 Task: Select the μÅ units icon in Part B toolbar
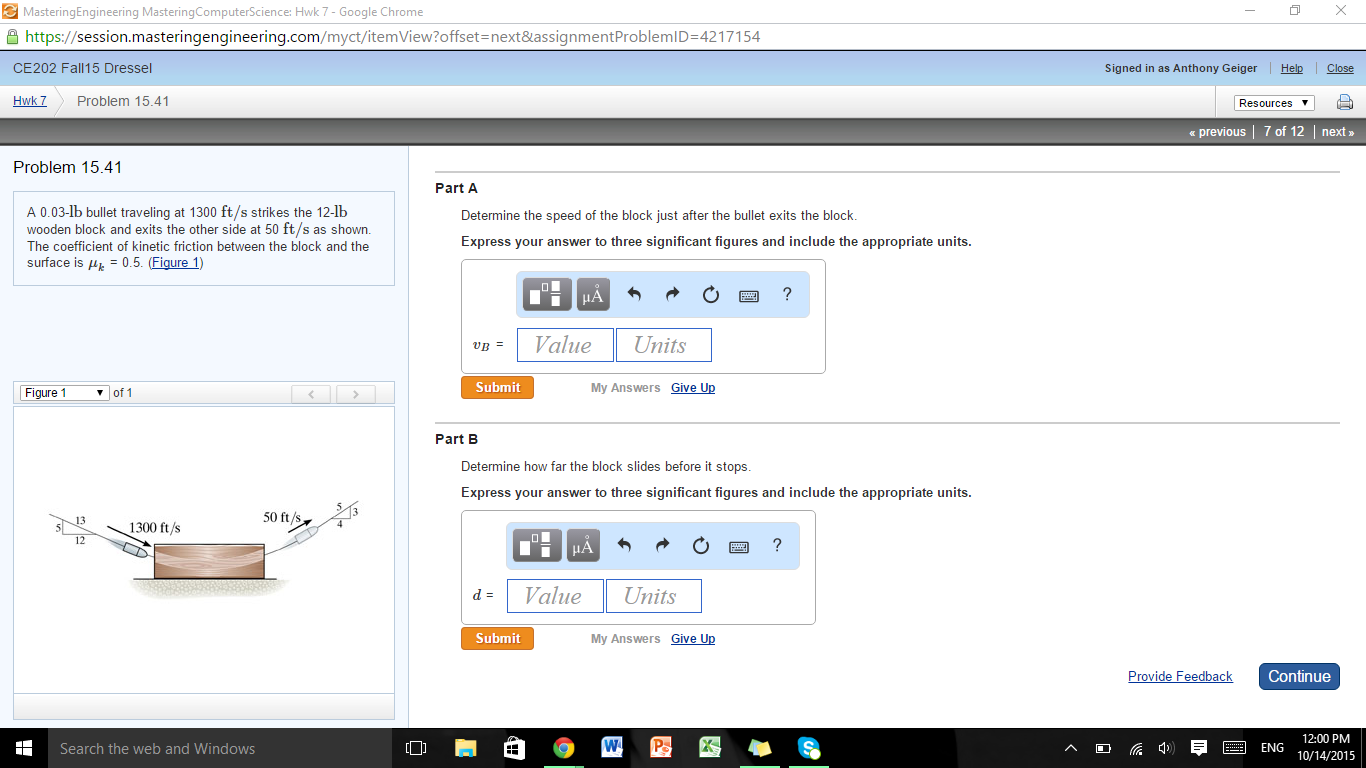click(583, 545)
